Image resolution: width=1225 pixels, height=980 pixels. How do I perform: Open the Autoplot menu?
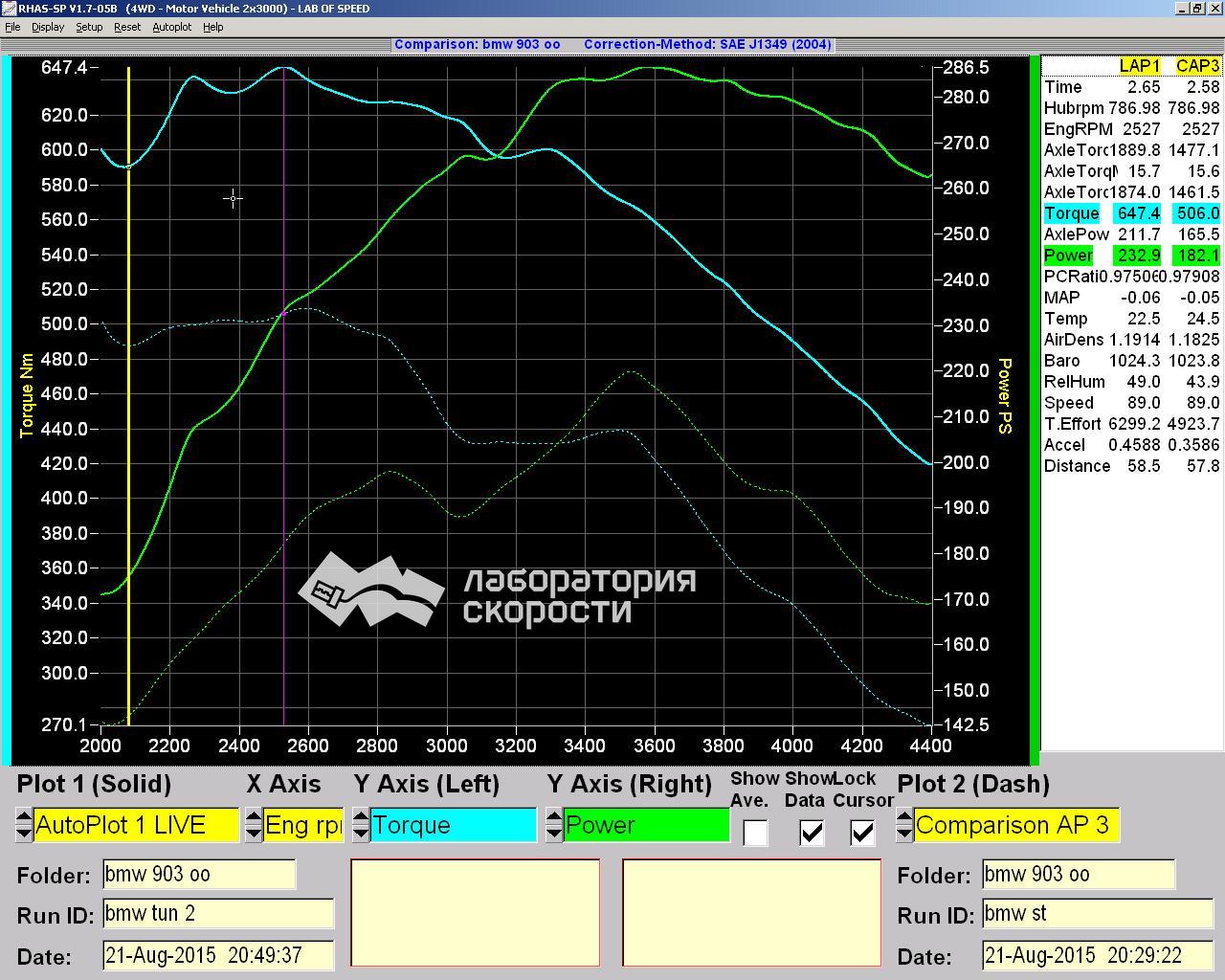pos(172,27)
